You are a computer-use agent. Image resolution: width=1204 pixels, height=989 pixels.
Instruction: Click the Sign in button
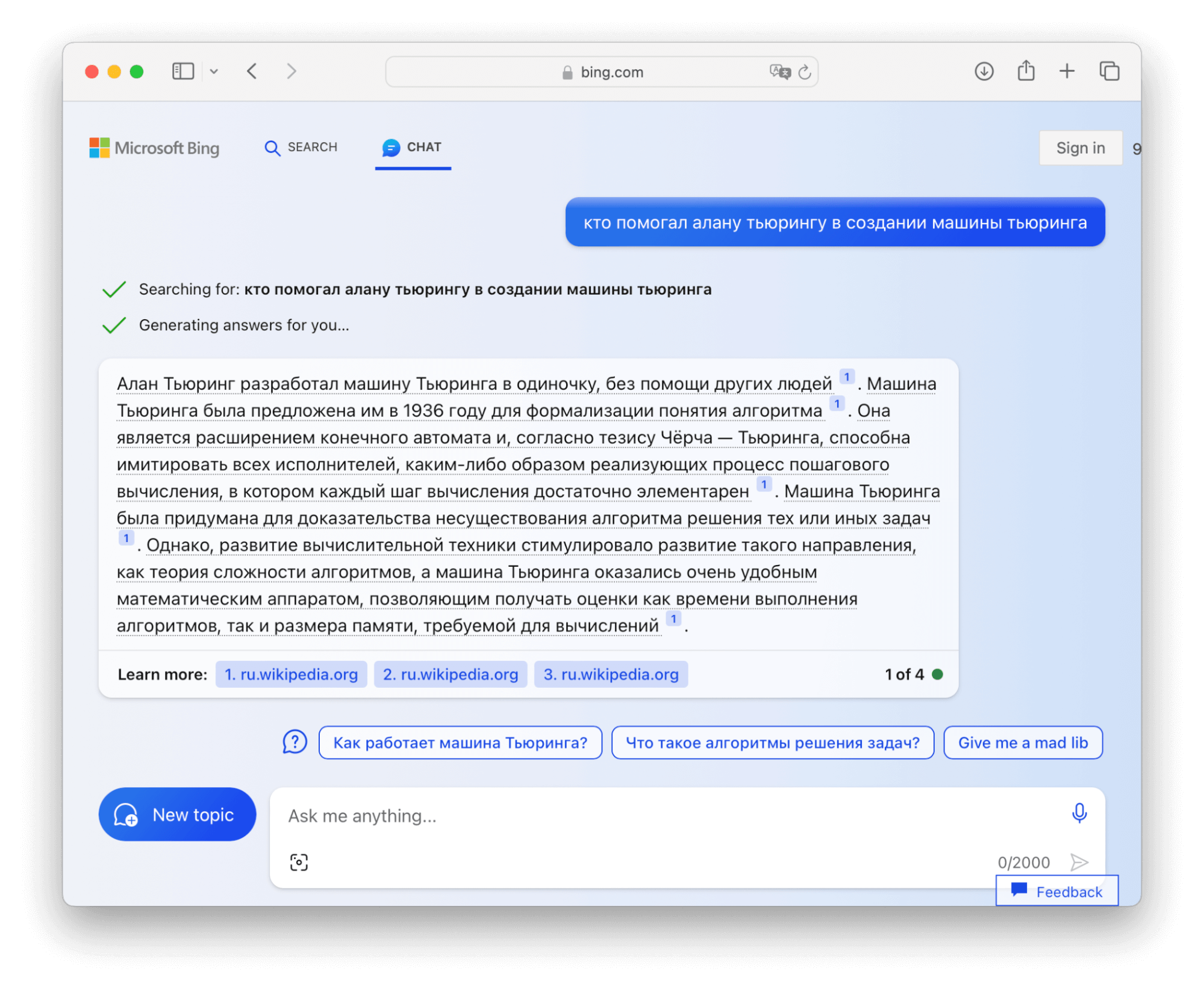point(1080,148)
